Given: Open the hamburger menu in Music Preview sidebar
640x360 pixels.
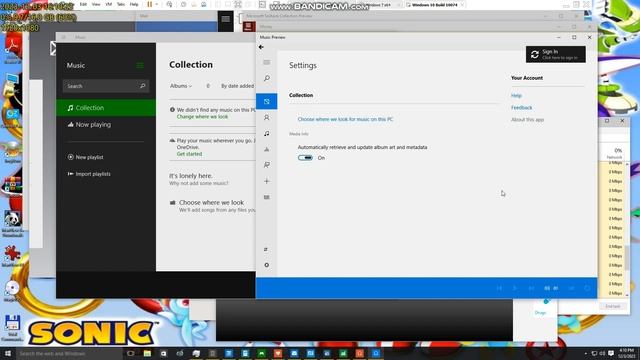Looking at the screenshot, I should click(x=267, y=62).
